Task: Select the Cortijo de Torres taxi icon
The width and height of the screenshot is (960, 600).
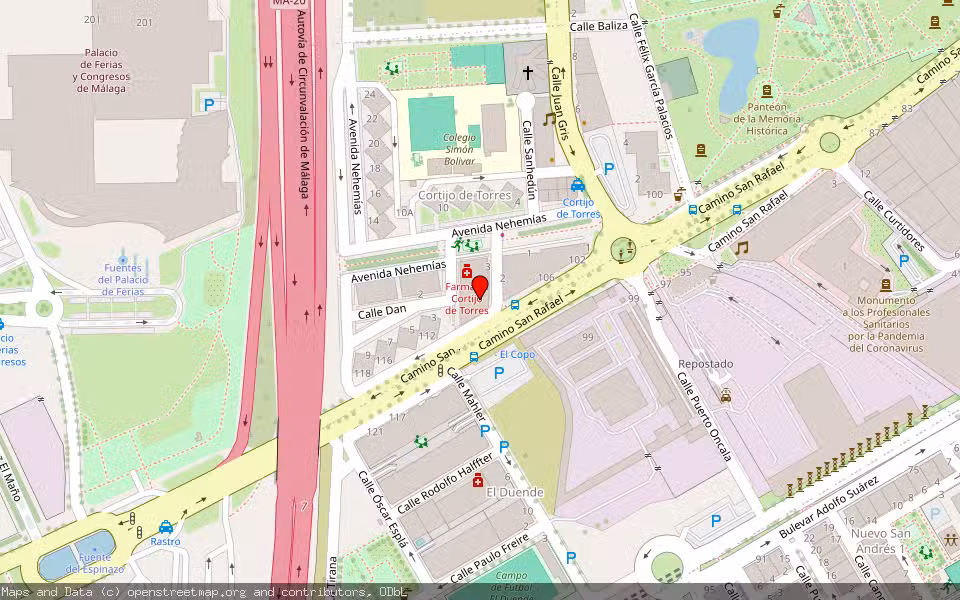Action: point(577,185)
